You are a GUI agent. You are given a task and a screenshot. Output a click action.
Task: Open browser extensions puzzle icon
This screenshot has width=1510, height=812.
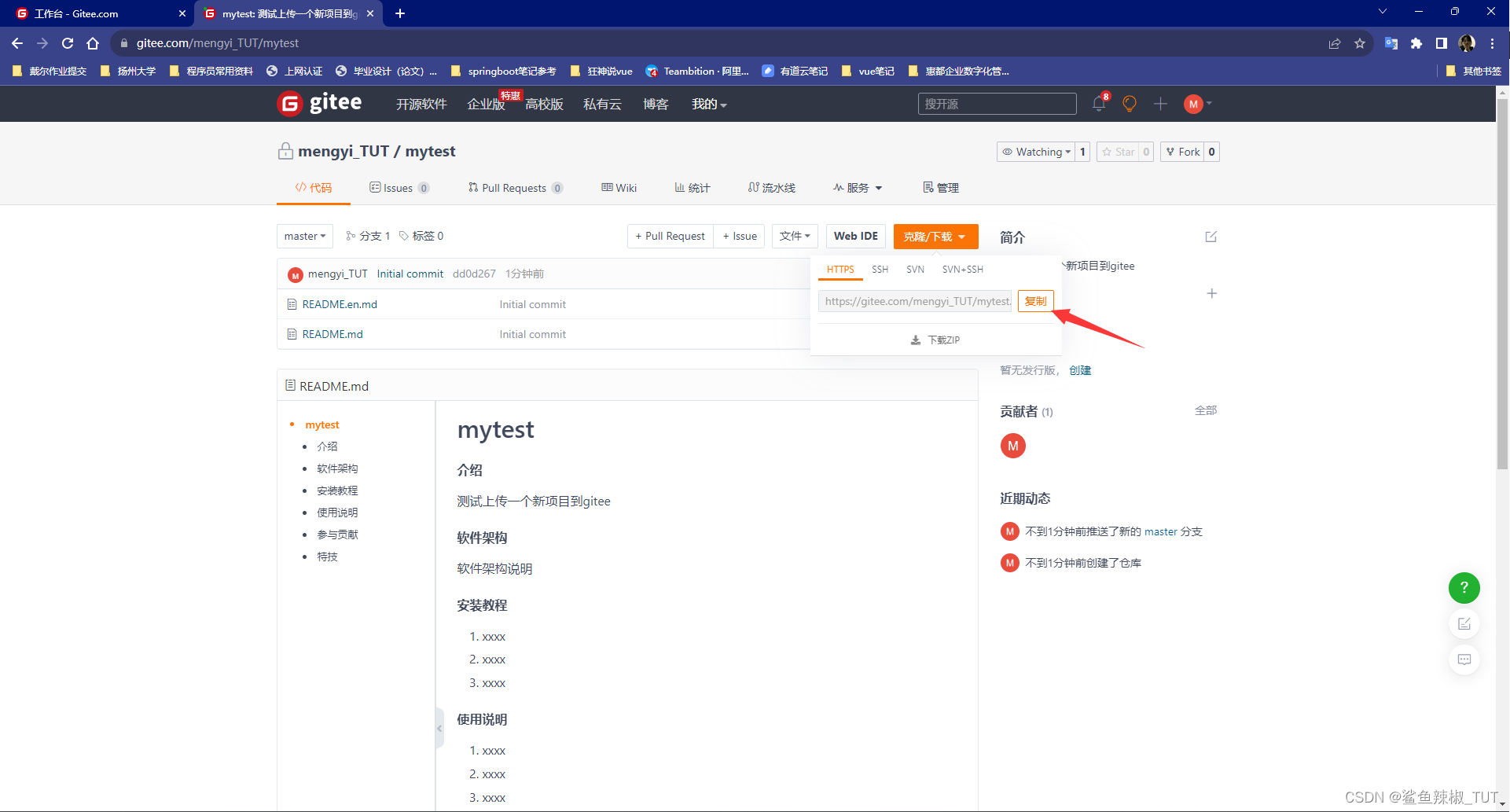point(1416,43)
